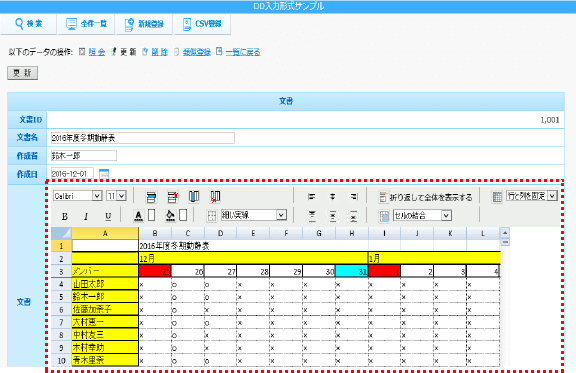
Task: Click the delete row icon
Action: (x=172, y=197)
